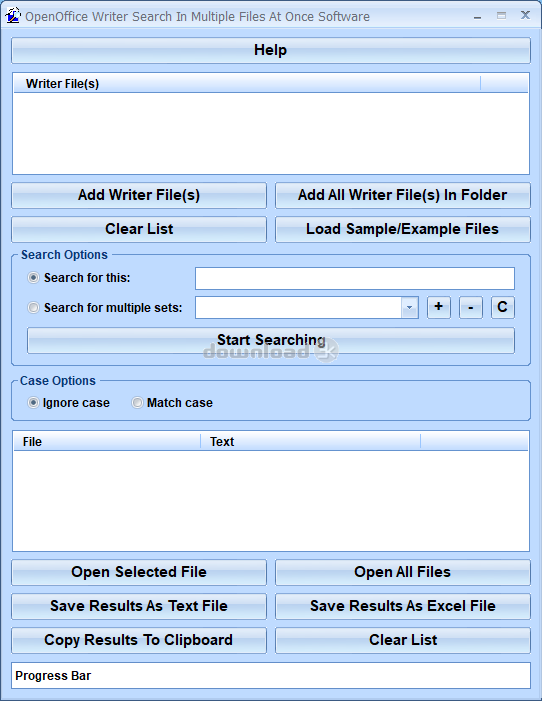Load Sample/Example Files
The image size is (542, 701).
[x=403, y=229]
